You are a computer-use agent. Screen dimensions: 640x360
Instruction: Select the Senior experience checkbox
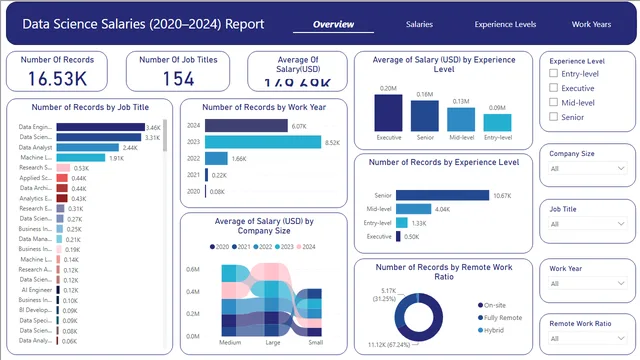coord(553,116)
